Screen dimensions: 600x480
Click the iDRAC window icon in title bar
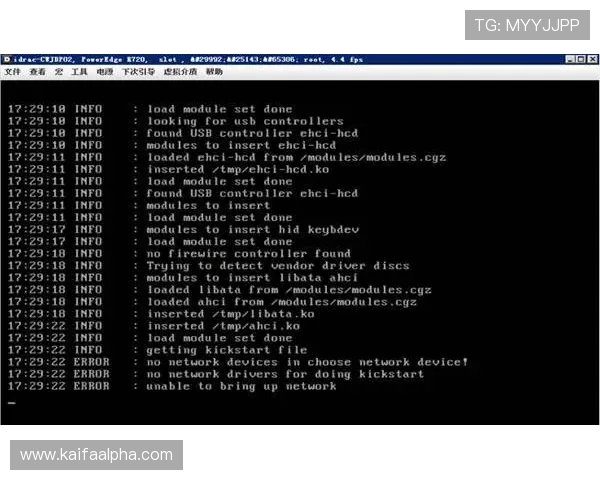pyautogui.click(x=7, y=59)
